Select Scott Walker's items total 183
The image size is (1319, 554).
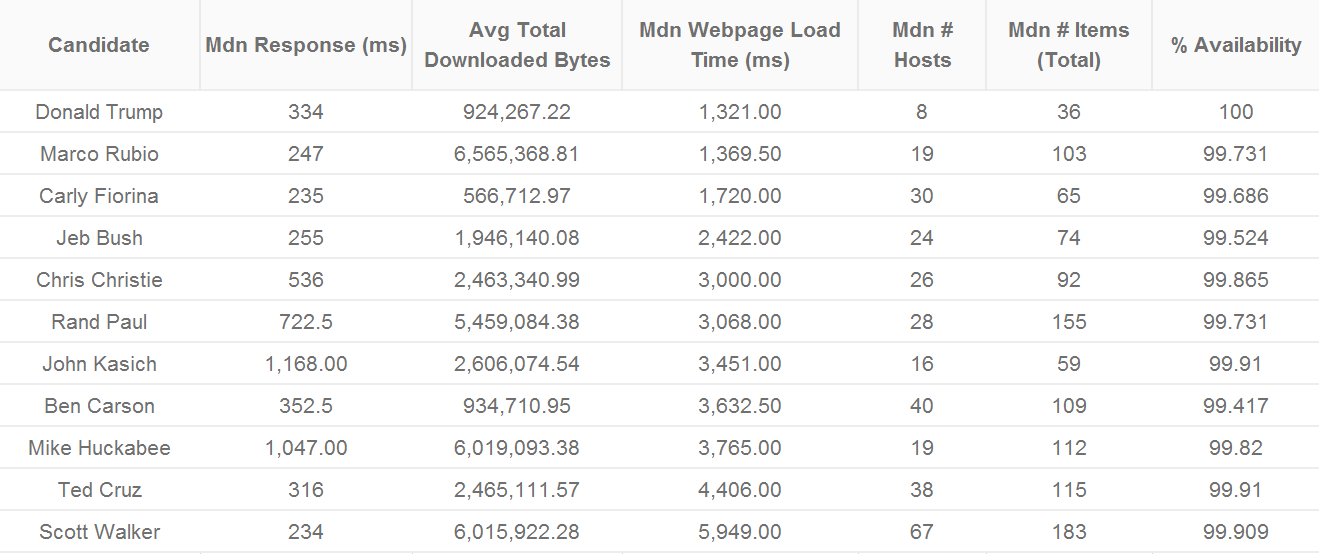1069,532
